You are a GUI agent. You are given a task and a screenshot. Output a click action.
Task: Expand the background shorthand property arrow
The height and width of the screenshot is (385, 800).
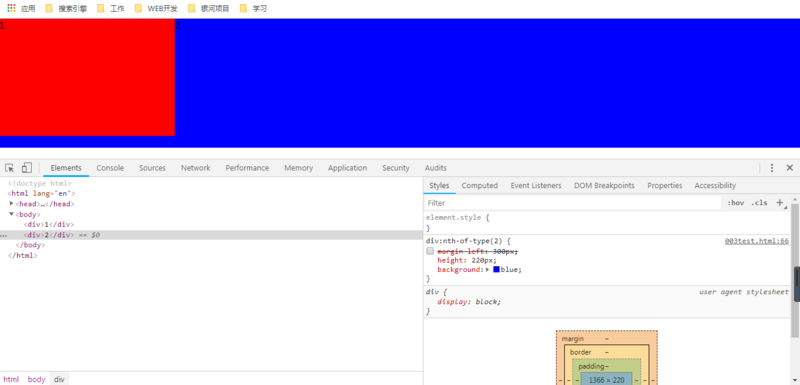pyautogui.click(x=488, y=269)
